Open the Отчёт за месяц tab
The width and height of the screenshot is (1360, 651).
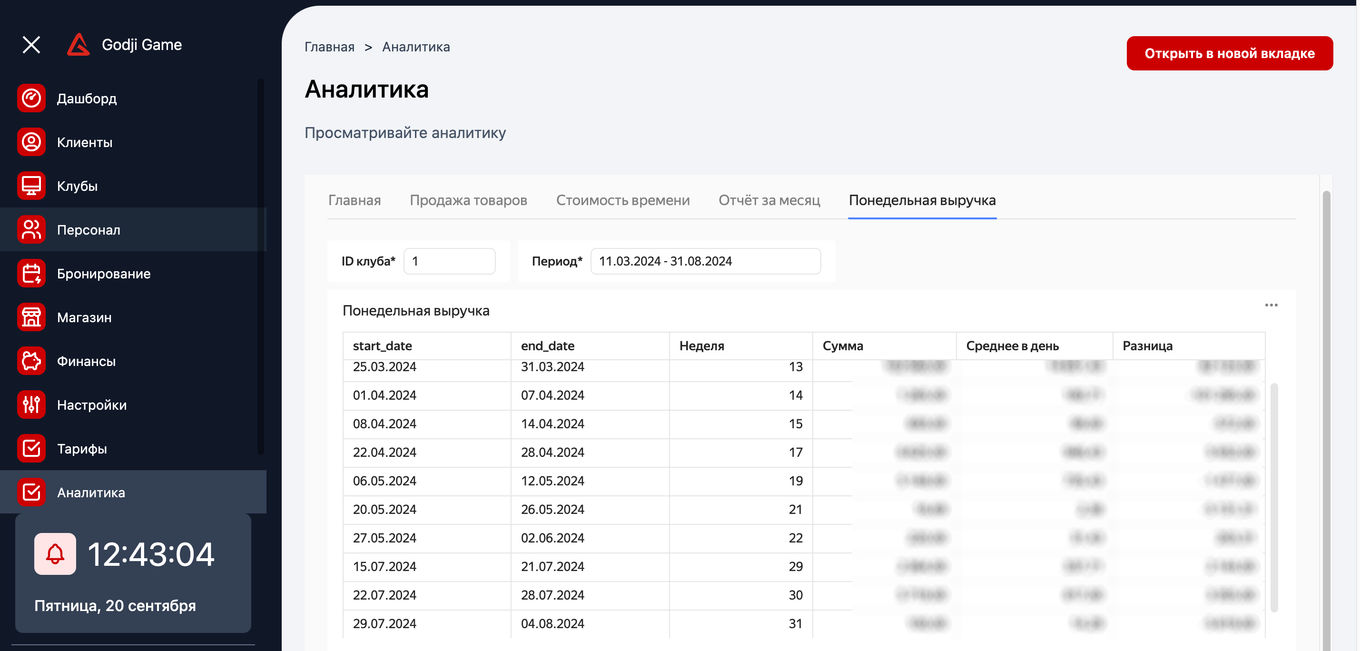(x=768, y=199)
